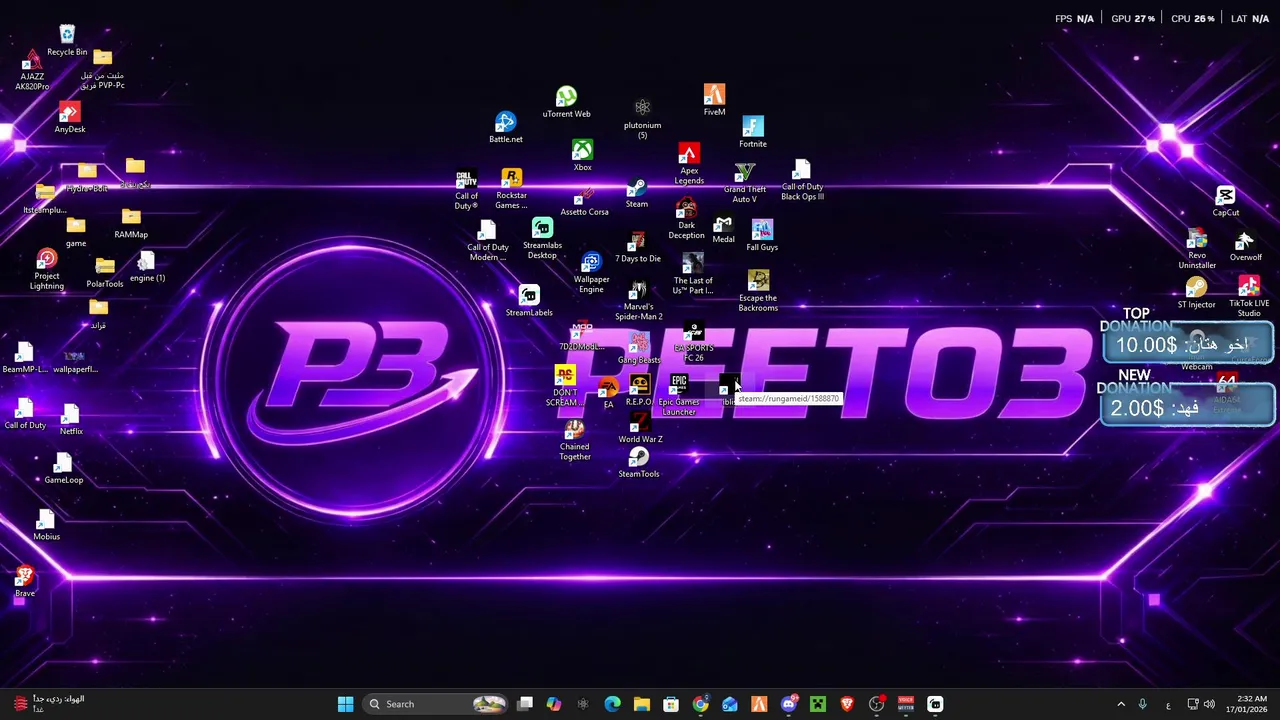Select the CapCut desktop icon
Screen dimensions: 1280x720
pyautogui.click(x=1226, y=201)
